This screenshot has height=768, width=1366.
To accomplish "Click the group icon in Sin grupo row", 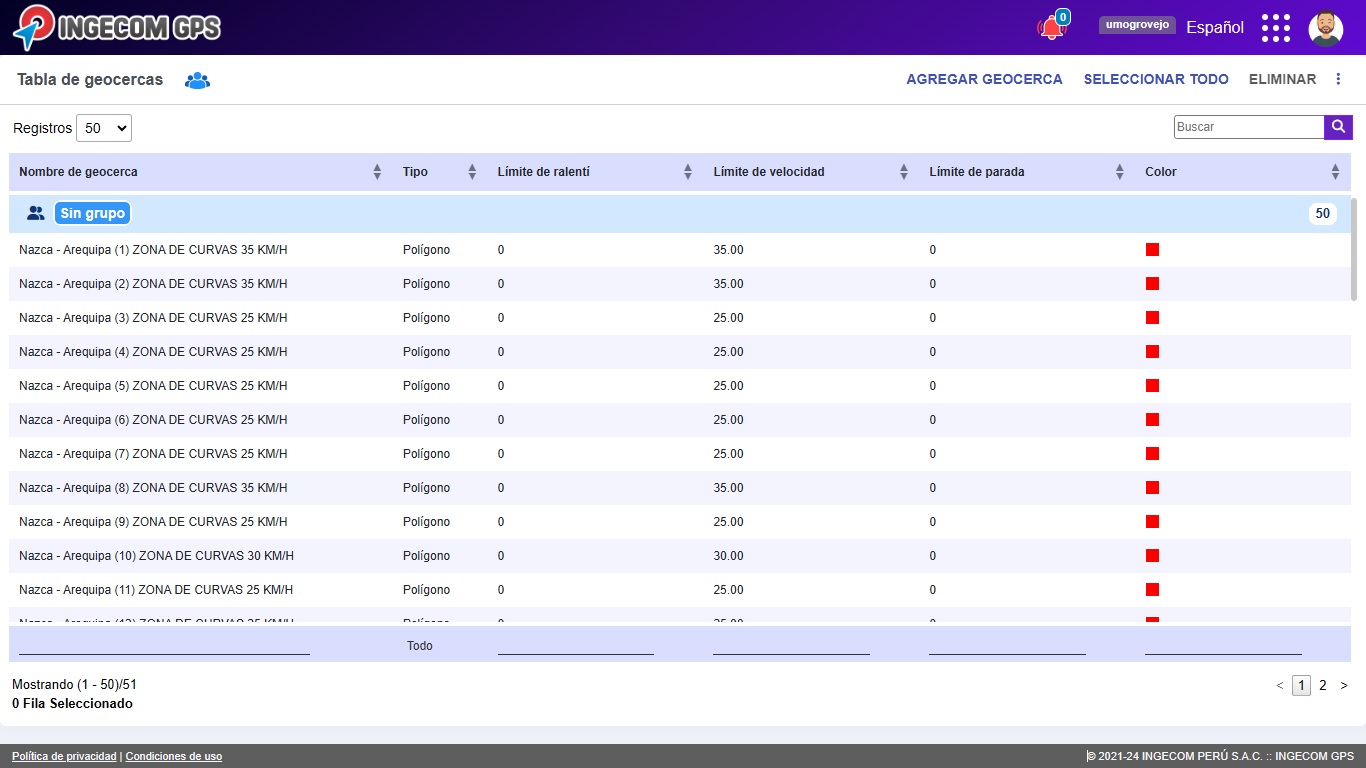I will [36, 213].
